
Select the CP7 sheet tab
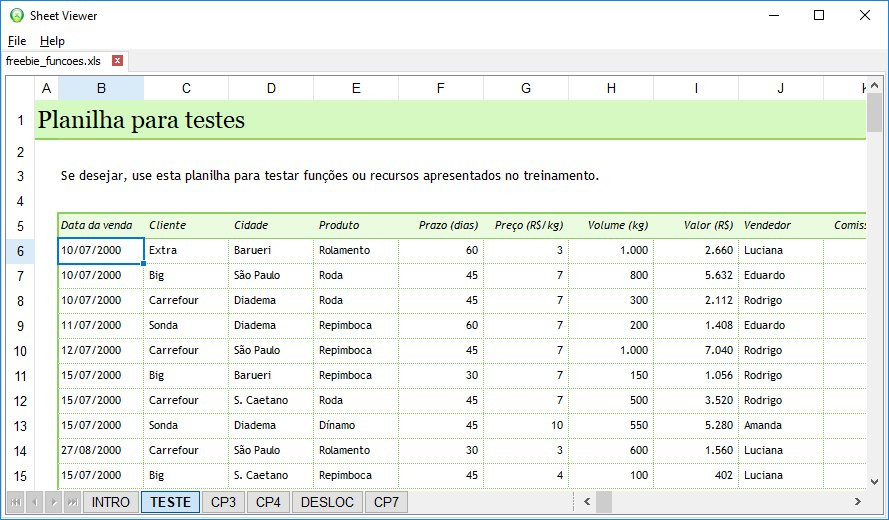click(386, 502)
